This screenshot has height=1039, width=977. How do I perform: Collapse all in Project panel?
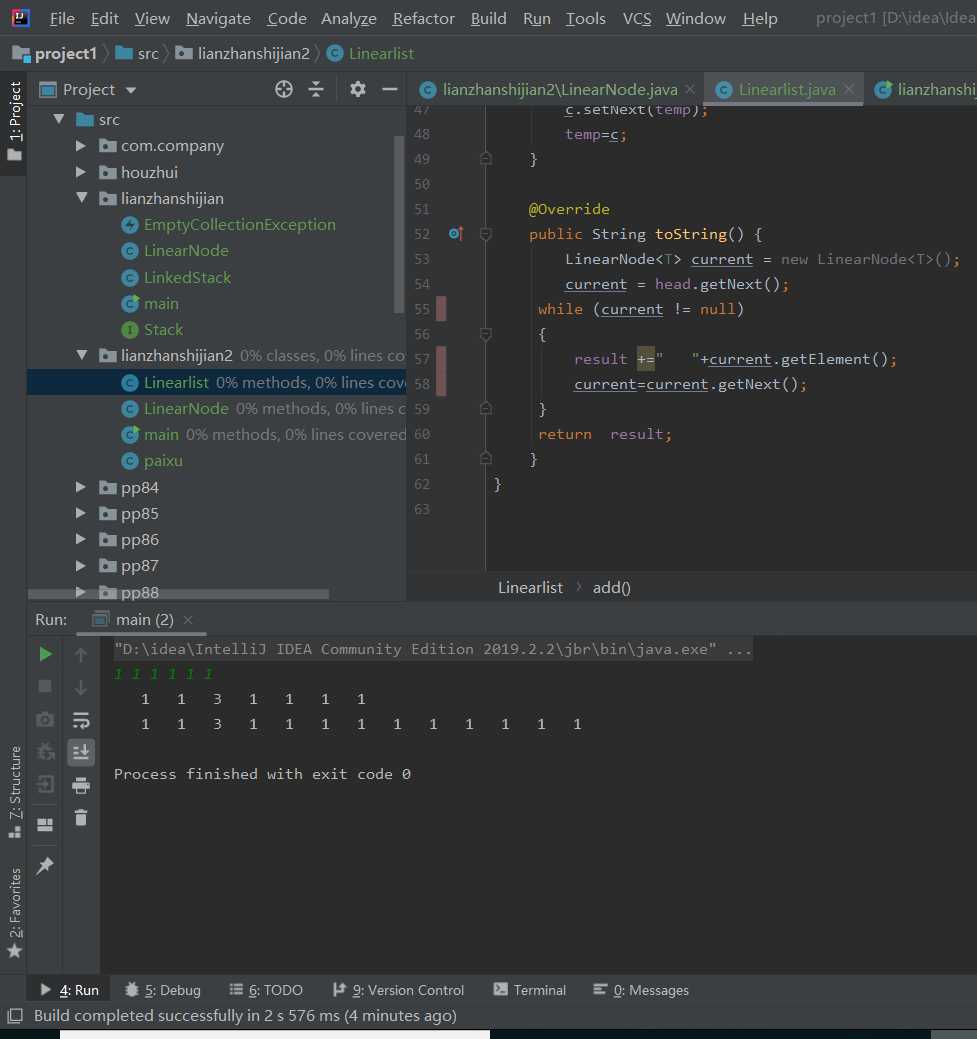tap(316, 89)
